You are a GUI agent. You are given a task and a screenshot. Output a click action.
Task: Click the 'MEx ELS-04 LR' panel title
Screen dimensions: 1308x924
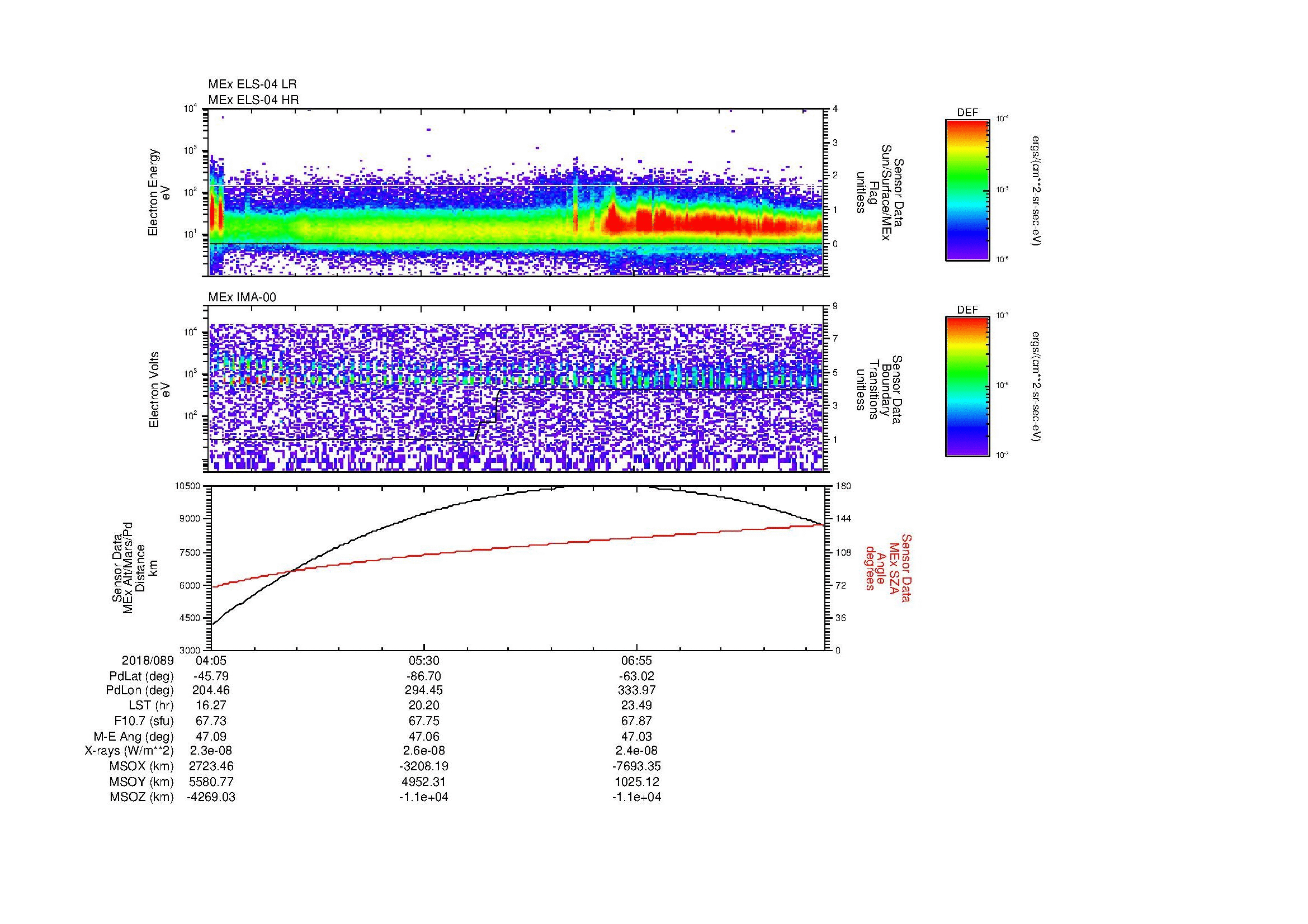coord(252,84)
